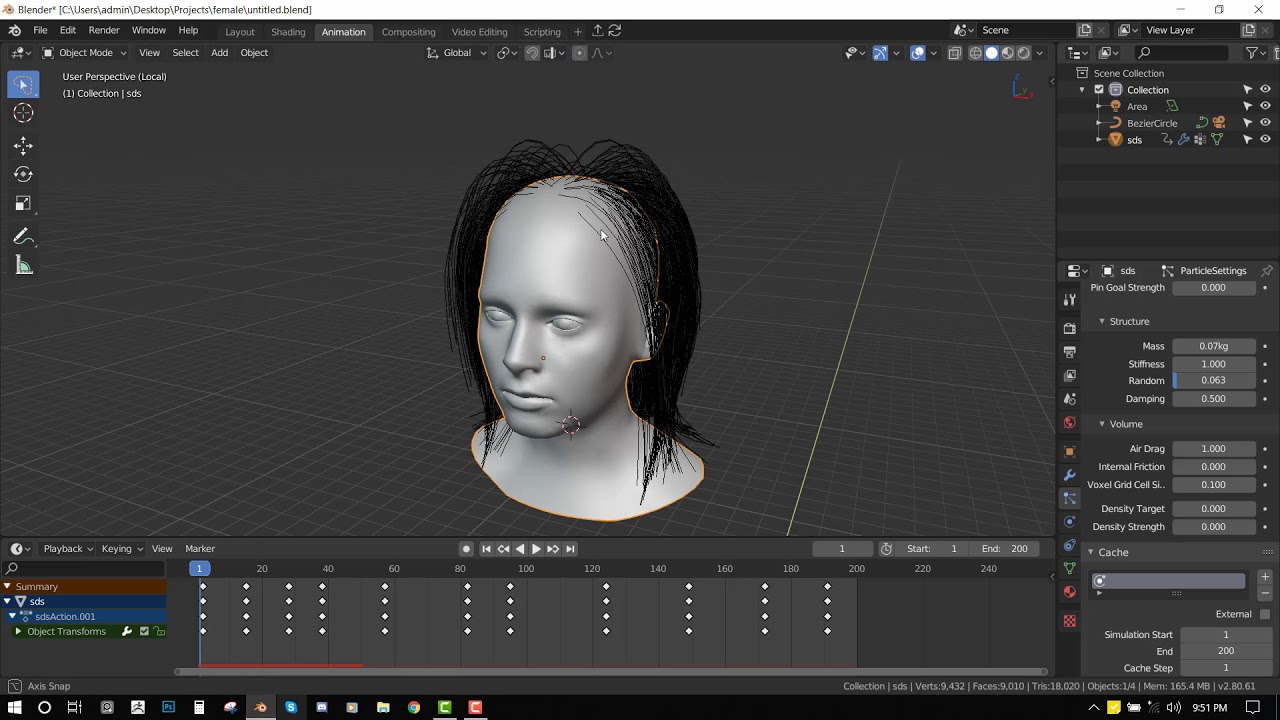Activate the Scale tool
Image resolution: width=1280 pixels, height=720 pixels.
click(23, 203)
